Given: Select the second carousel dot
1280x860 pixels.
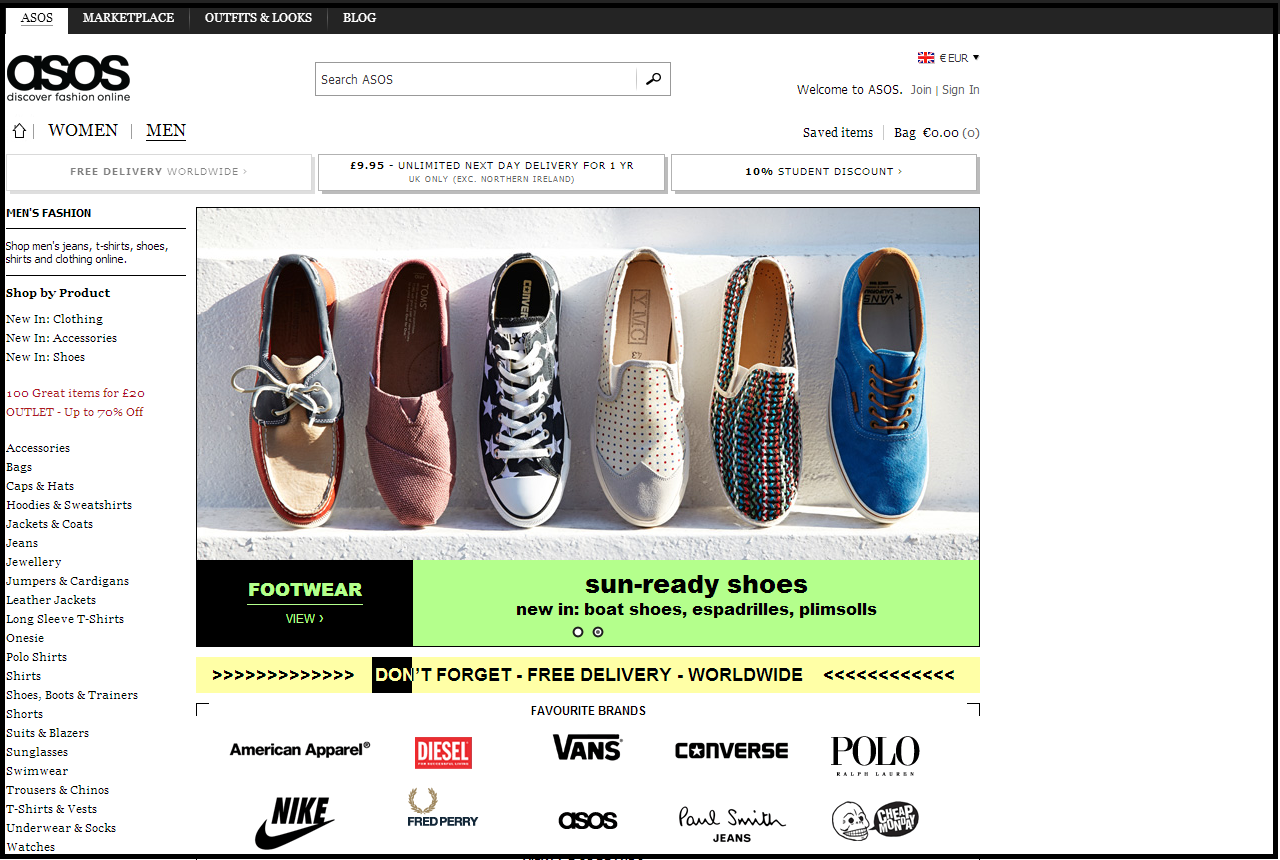Looking at the screenshot, I should [x=597, y=632].
